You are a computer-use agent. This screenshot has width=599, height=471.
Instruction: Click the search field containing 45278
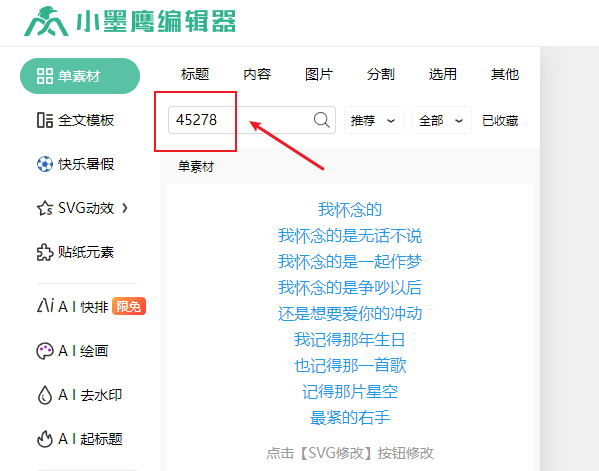click(x=252, y=120)
